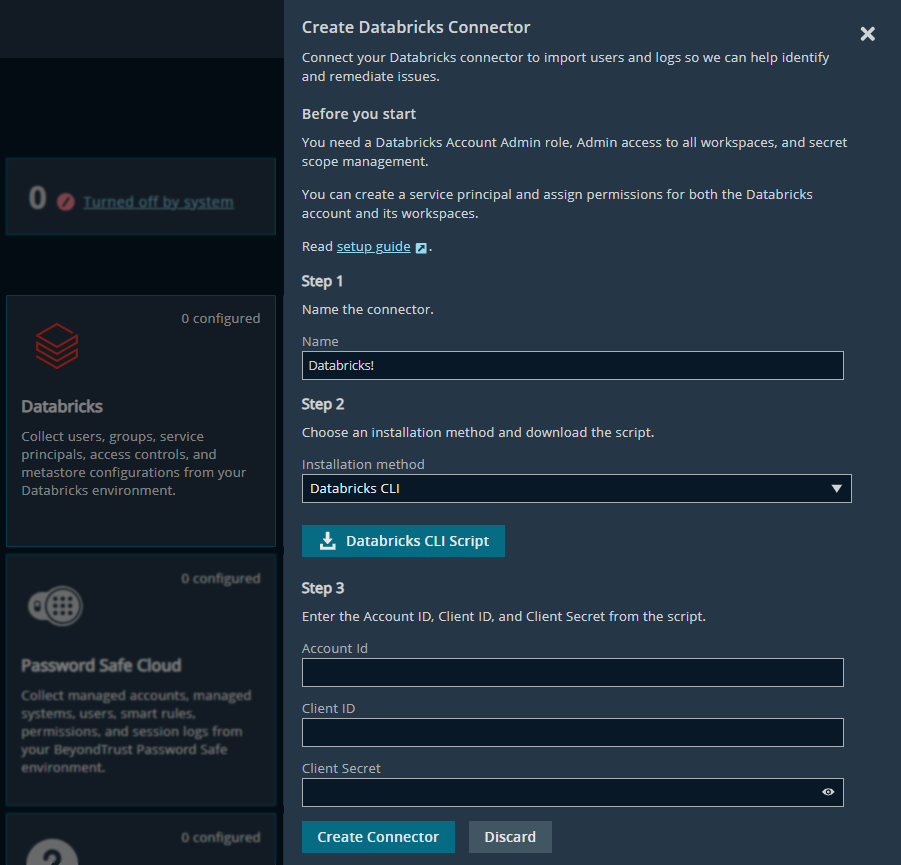Screen dimensions: 901x865
Task: Click the dropdown arrow for Installation method
Action: 836,489
